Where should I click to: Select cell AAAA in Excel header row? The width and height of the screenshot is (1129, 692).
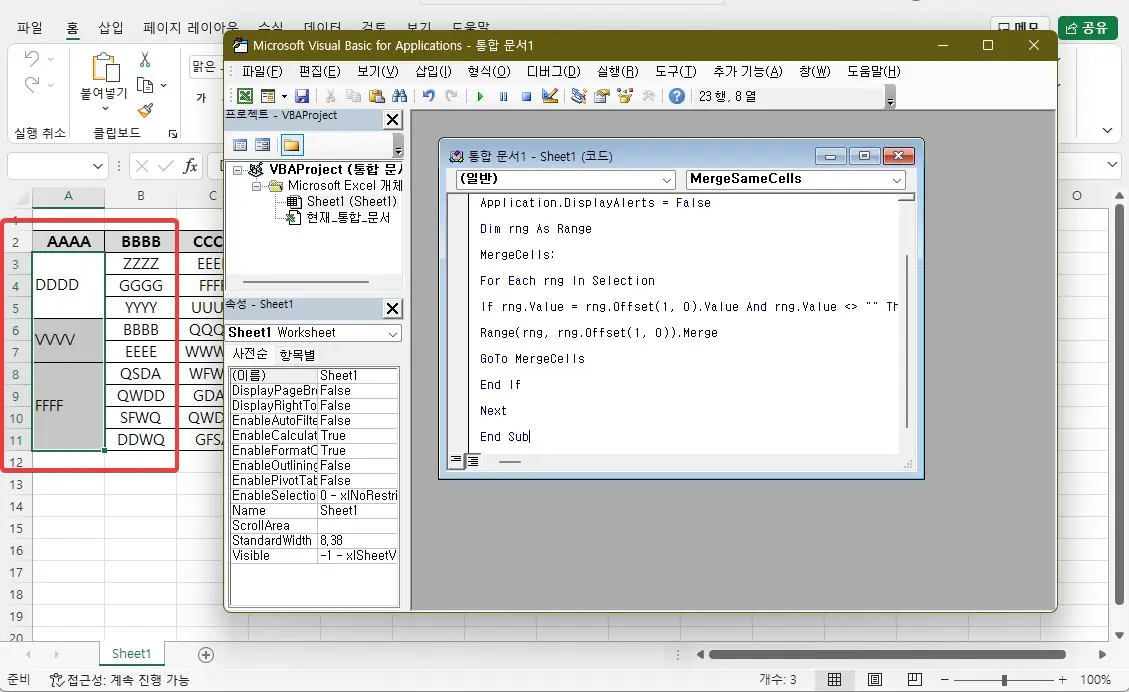(68, 242)
